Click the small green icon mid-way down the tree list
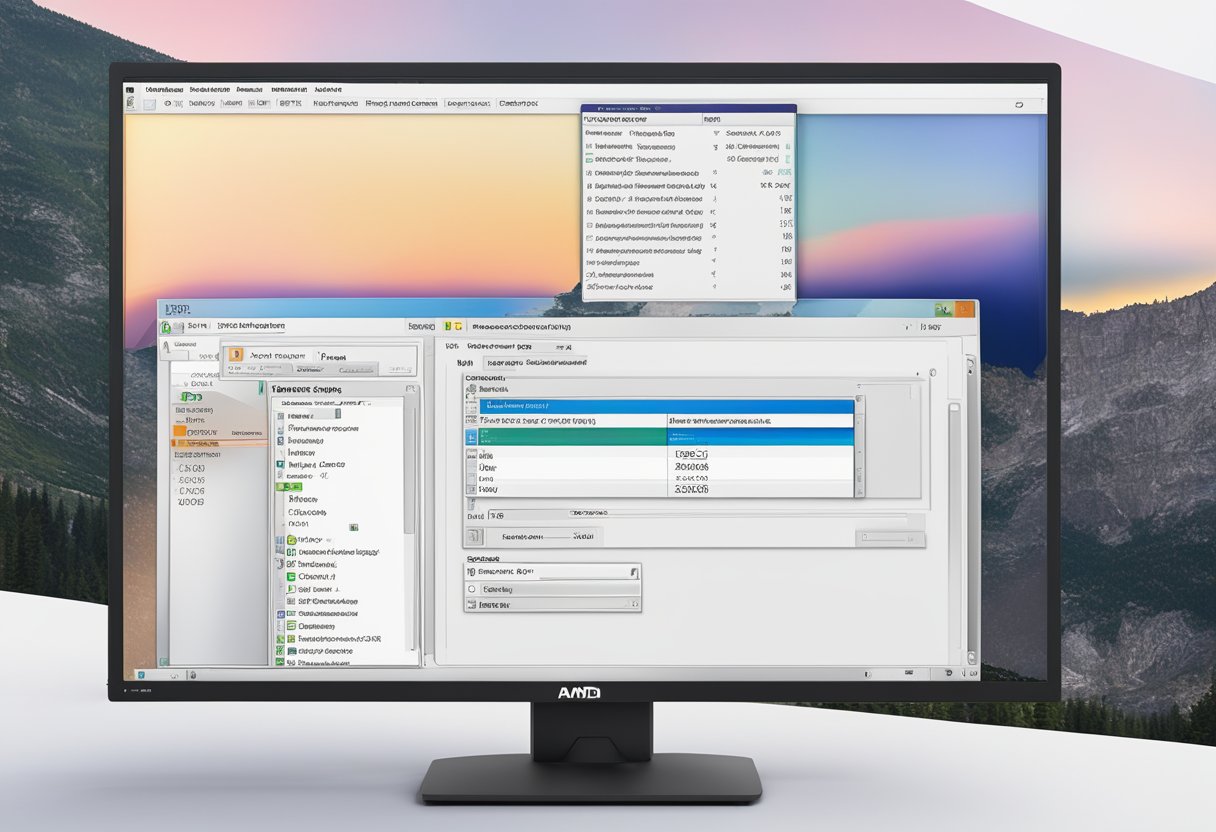The width and height of the screenshot is (1216, 832). pyautogui.click(x=353, y=526)
